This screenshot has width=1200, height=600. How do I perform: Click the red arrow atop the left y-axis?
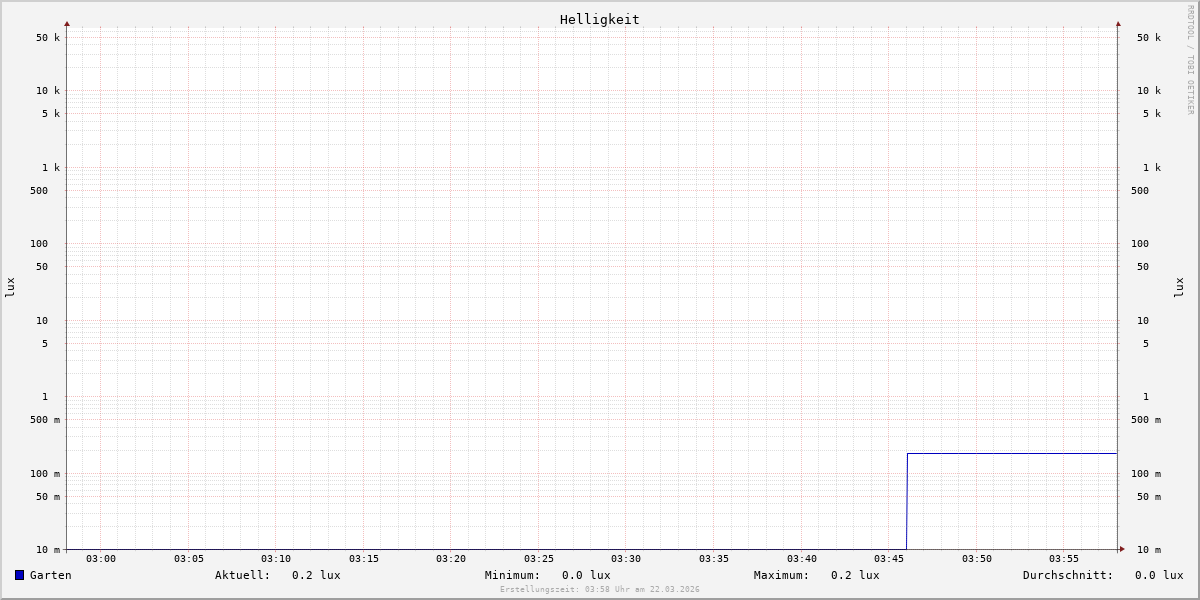click(x=67, y=23)
